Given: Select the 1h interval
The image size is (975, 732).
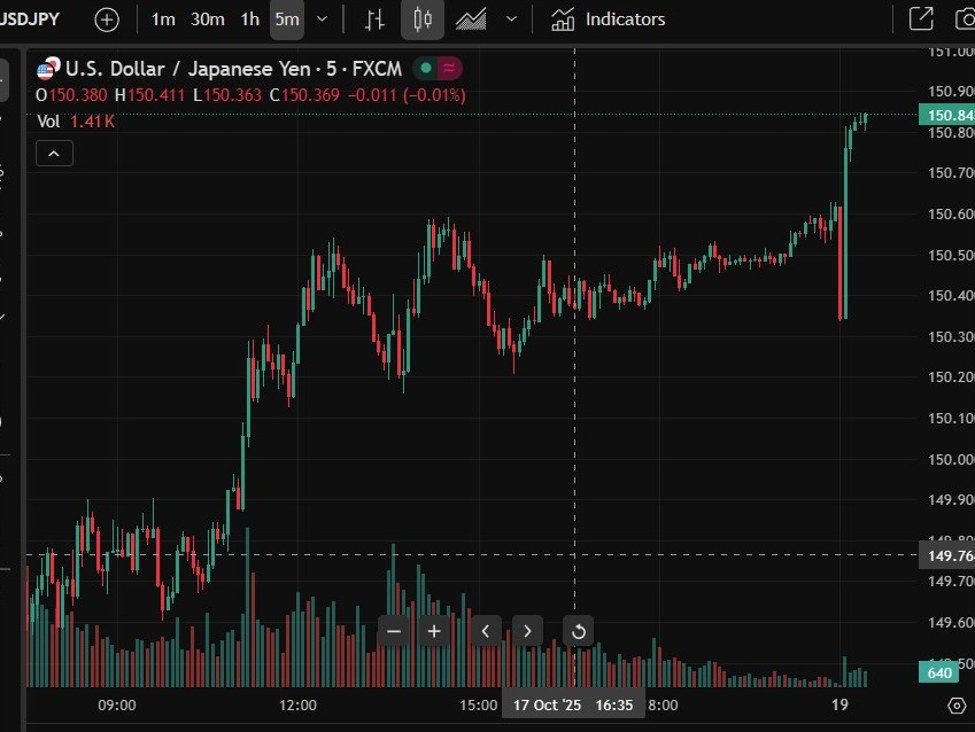Looking at the screenshot, I should point(250,19).
